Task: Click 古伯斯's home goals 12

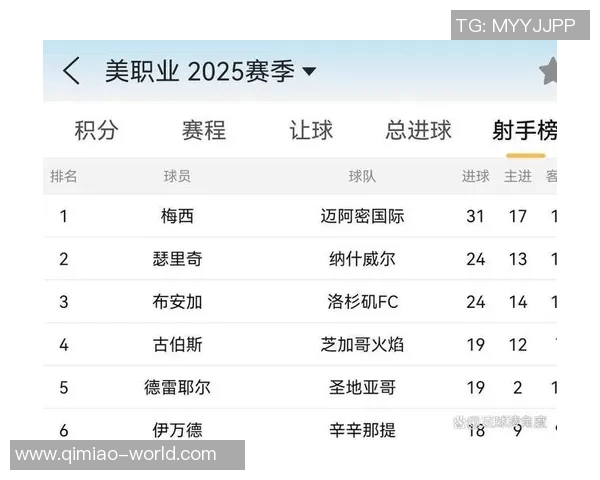Action: point(518,345)
